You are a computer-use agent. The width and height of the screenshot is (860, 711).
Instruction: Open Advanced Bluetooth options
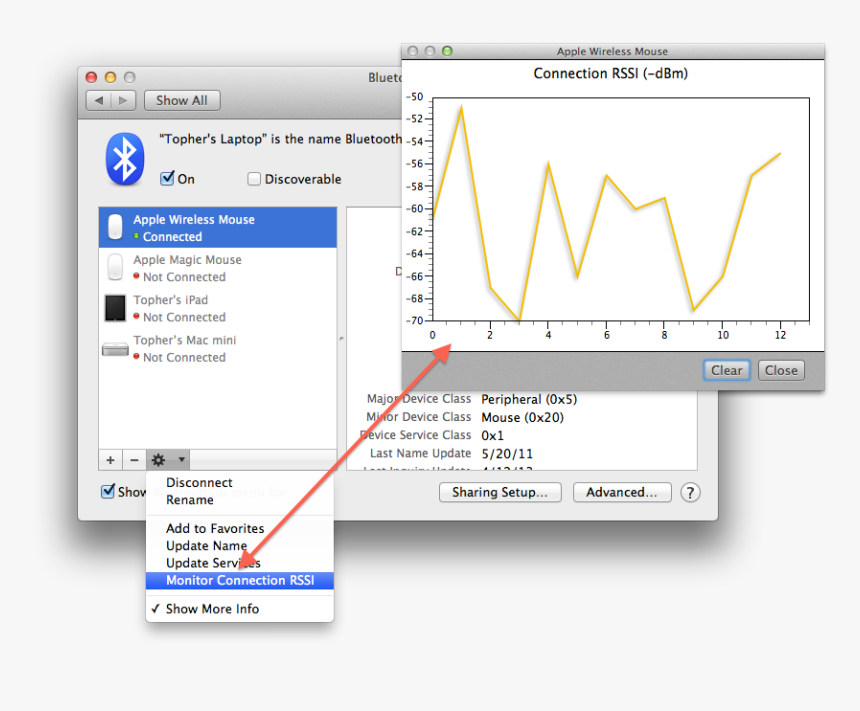(x=621, y=493)
